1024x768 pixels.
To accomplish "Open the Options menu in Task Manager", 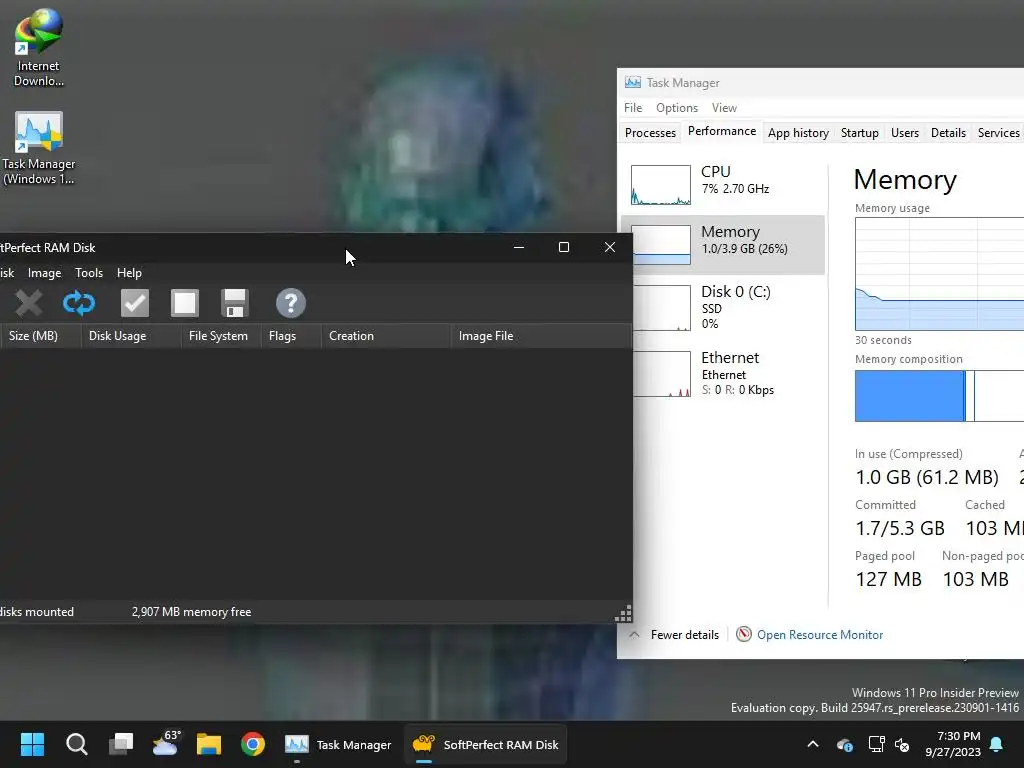I will click(677, 108).
